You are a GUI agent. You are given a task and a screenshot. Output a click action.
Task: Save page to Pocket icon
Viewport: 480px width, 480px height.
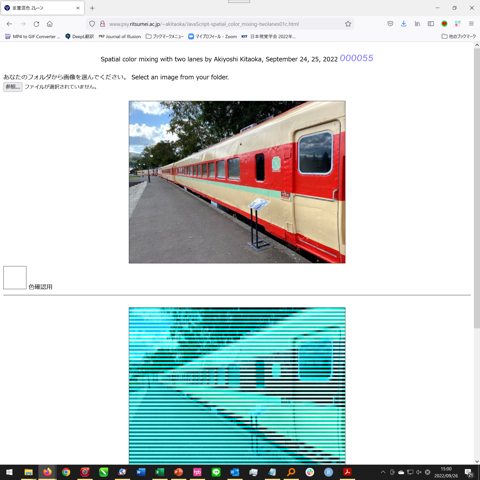(390, 24)
